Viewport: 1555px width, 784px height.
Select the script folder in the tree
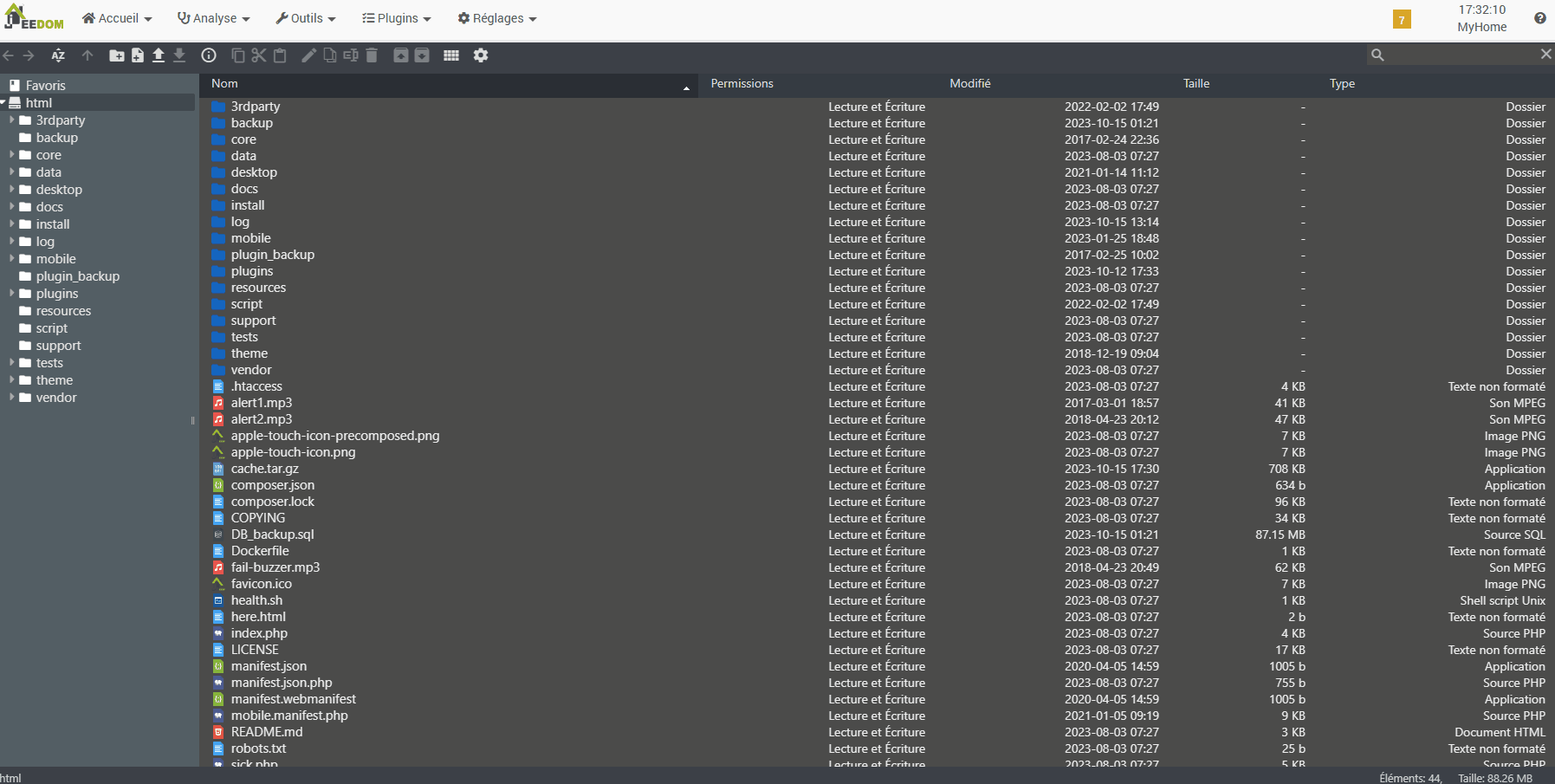pos(97,328)
